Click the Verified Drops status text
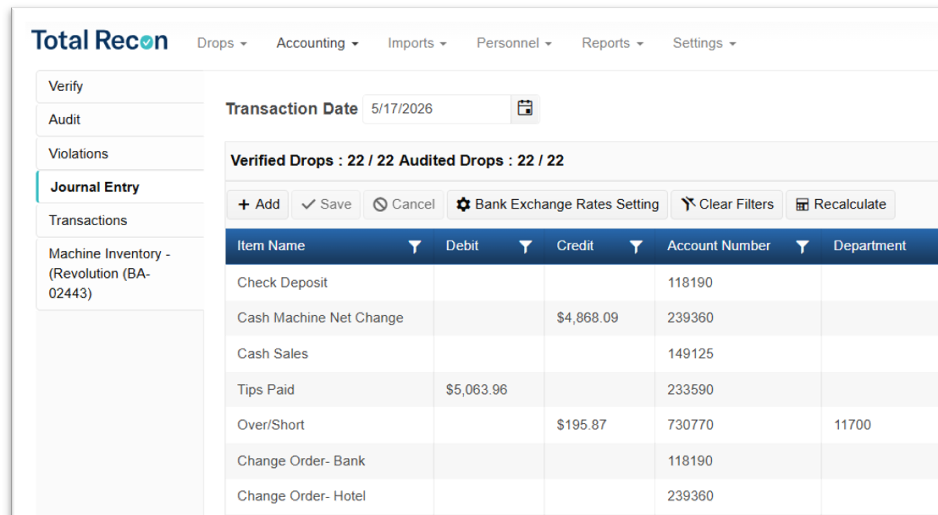 point(312,161)
